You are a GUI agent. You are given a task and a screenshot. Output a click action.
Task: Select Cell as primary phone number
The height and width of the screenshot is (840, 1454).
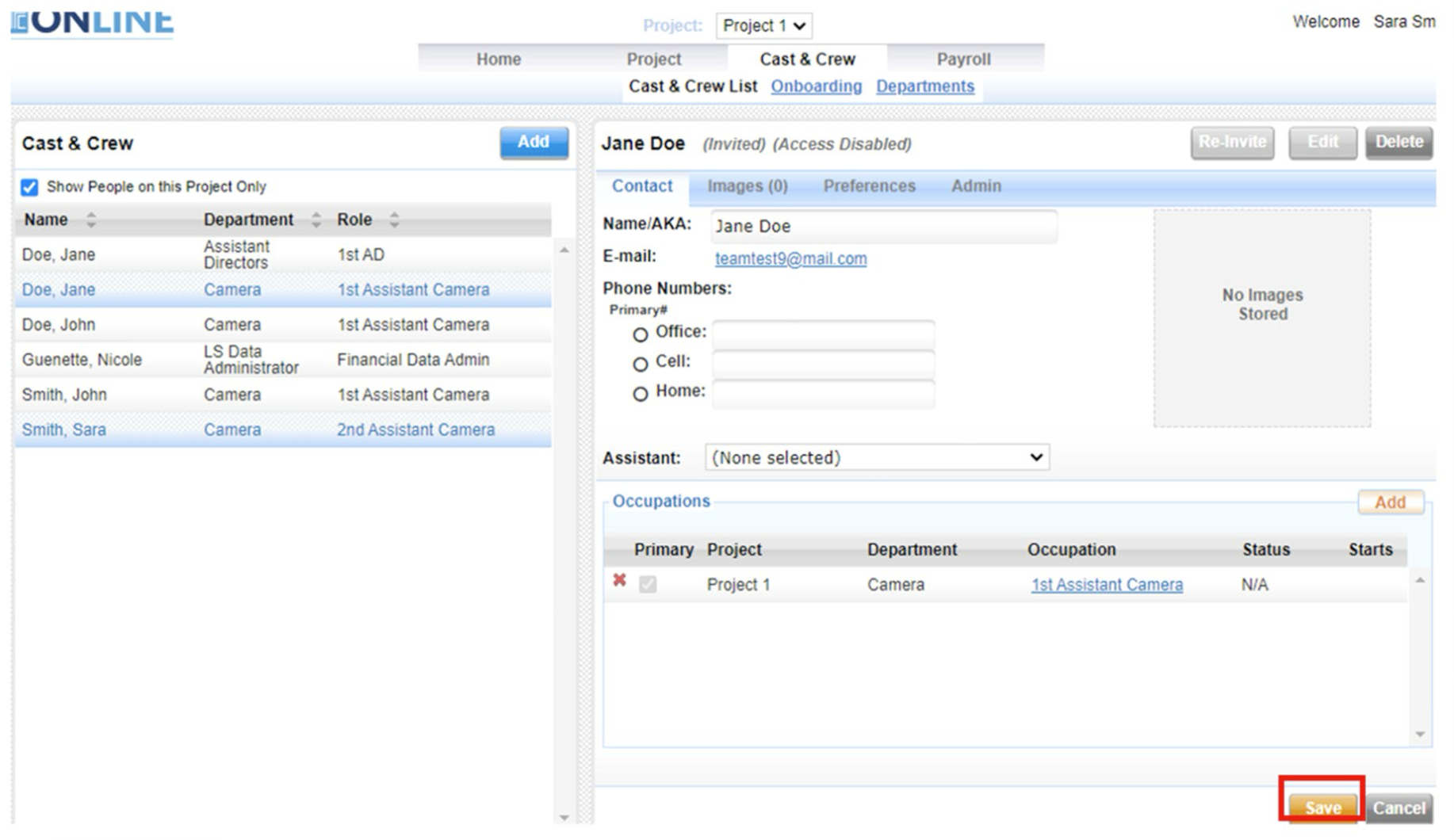click(x=640, y=365)
